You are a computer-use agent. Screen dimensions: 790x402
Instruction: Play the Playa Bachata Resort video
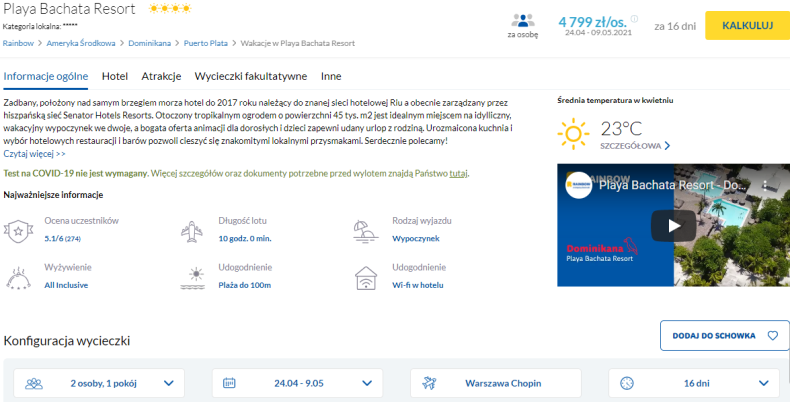pos(674,226)
